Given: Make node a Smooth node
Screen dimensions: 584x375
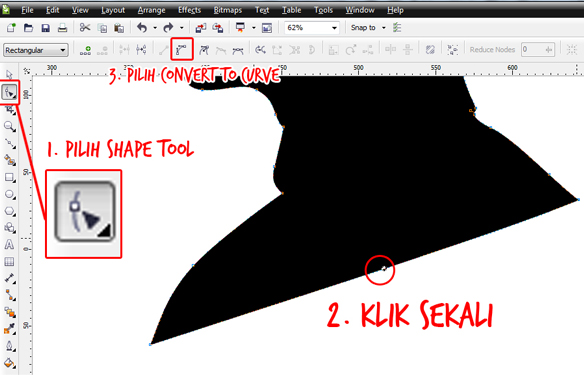Looking at the screenshot, I should point(221,50).
